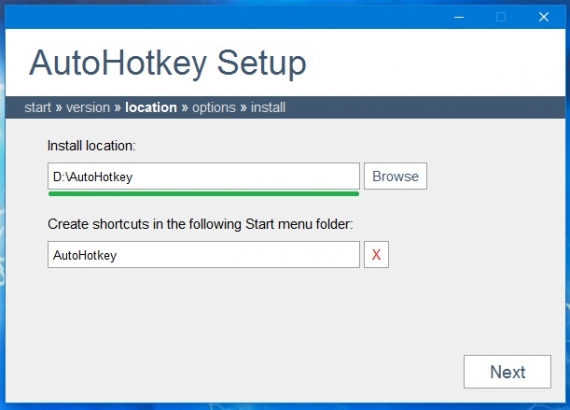This screenshot has width=570, height=410.
Task: Click the » separator after start
Action: 59,108
